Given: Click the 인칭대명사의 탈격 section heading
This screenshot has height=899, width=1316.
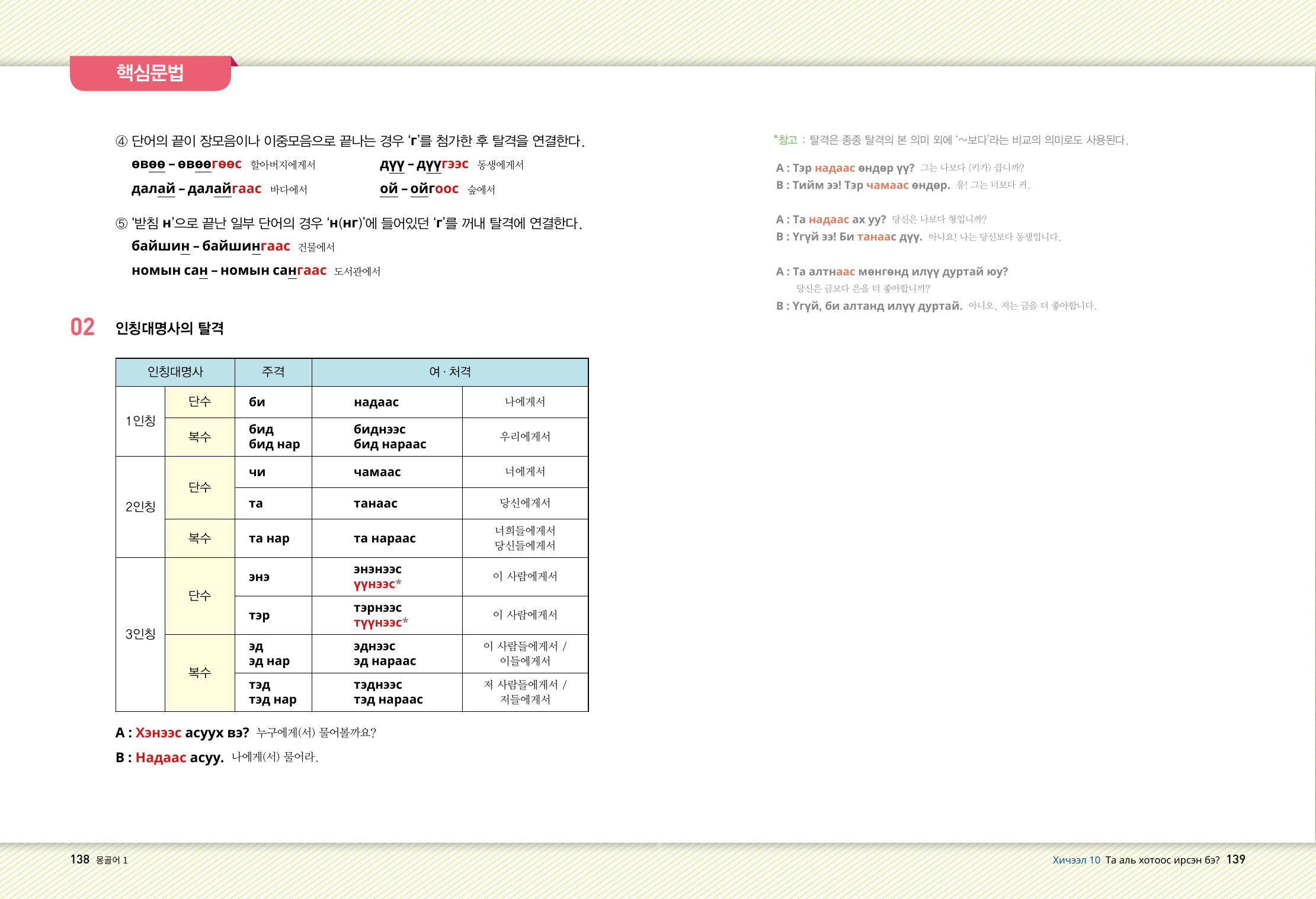Looking at the screenshot, I should click(x=169, y=328).
